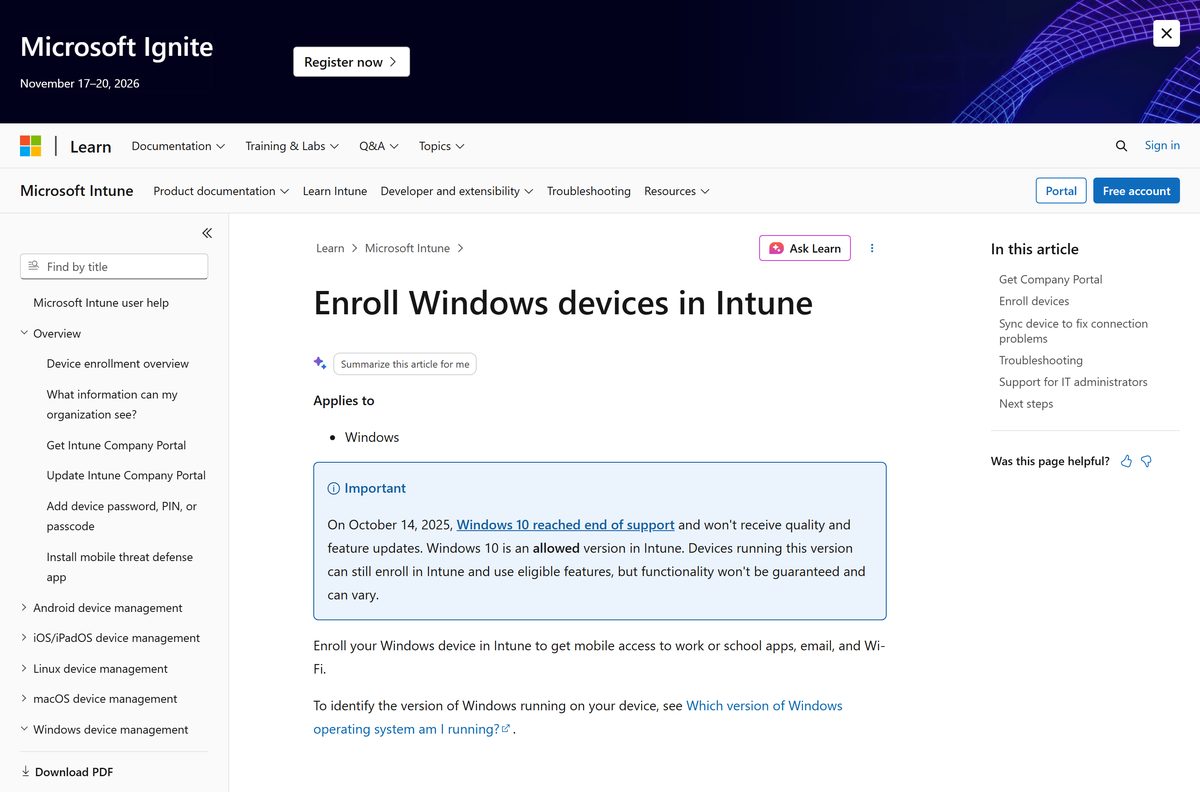Expand the Product documentation menu
Viewport: 1200px width, 792px height.
click(x=221, y=191)
